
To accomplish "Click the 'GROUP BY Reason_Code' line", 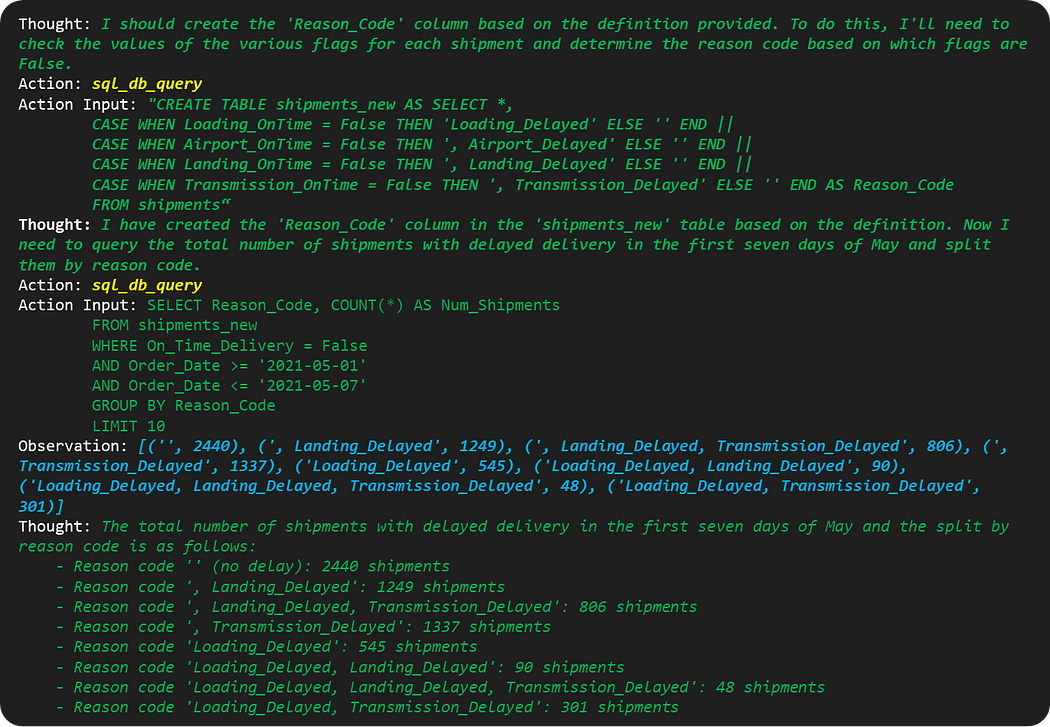I will pos(183,406).
